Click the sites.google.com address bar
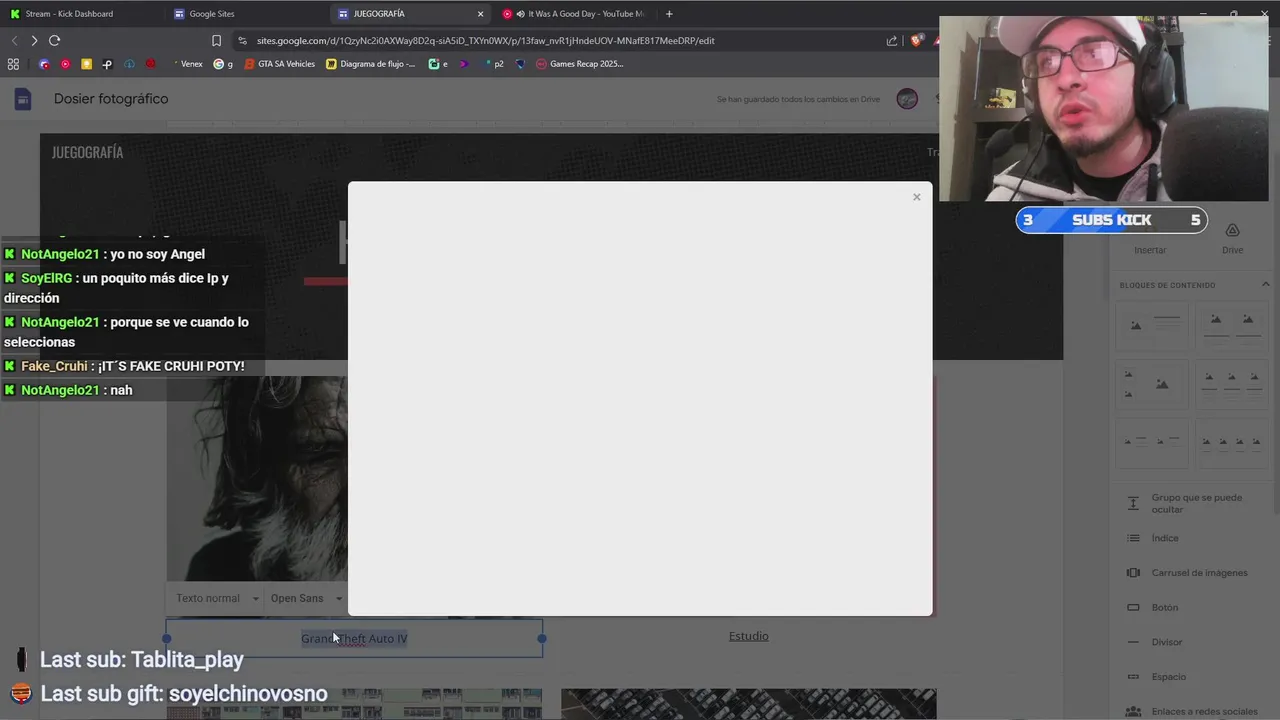Viewport: 1280px width, 720px height. [485, 41]
